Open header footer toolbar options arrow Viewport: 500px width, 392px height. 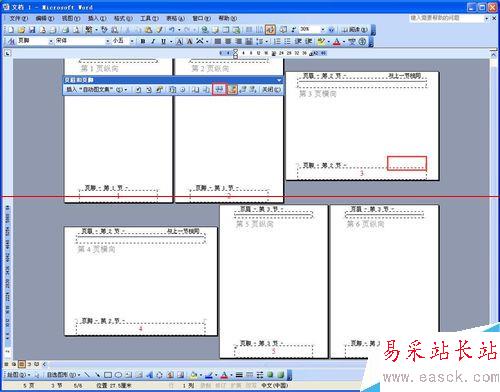coord(279,80)
